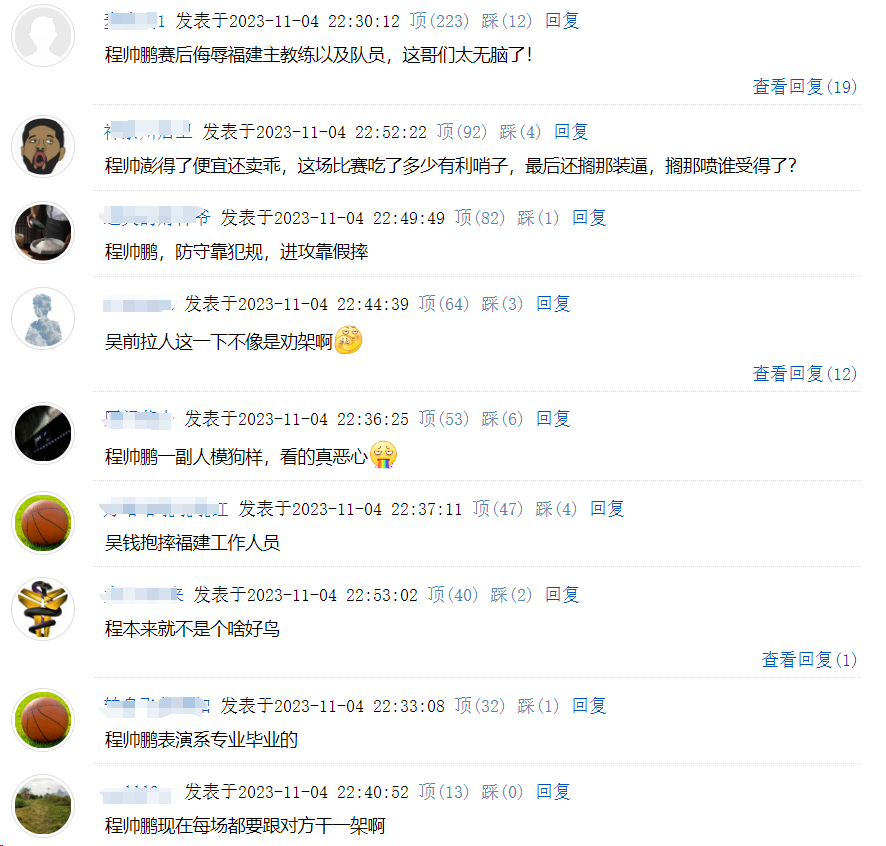Click the default gray silhouette avatar
Image resolution: width=886 pixels, height=846 pixels.
(43, 36)
